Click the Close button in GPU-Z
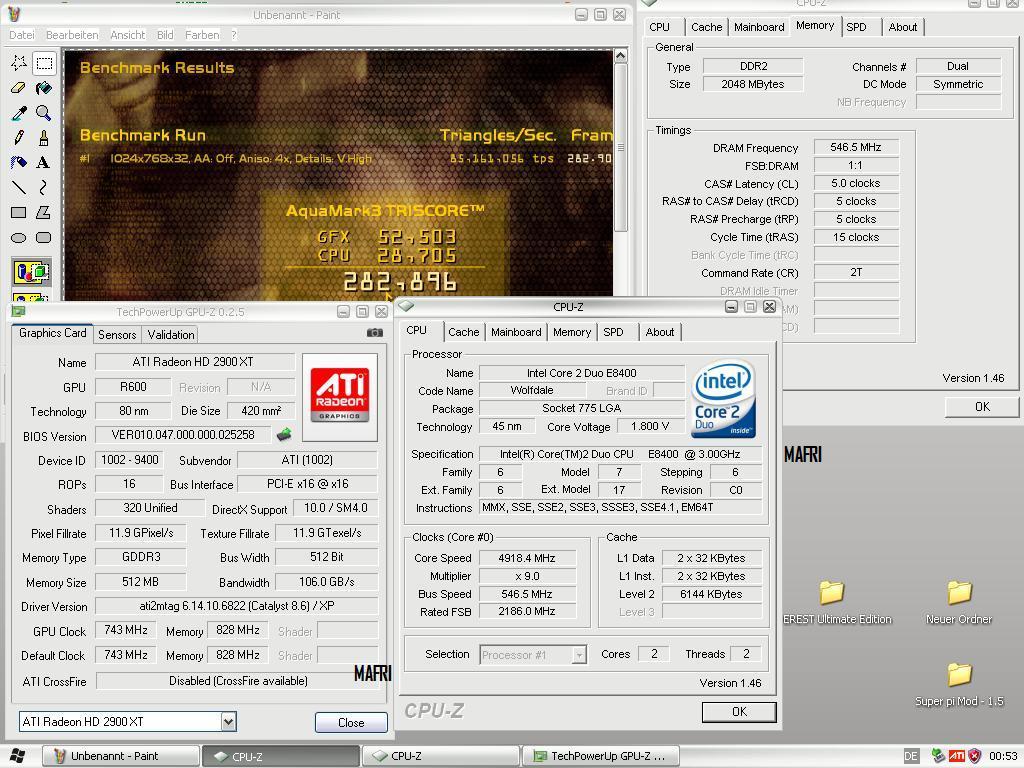This screenshot has height=768, width=1024. (351, 722)
